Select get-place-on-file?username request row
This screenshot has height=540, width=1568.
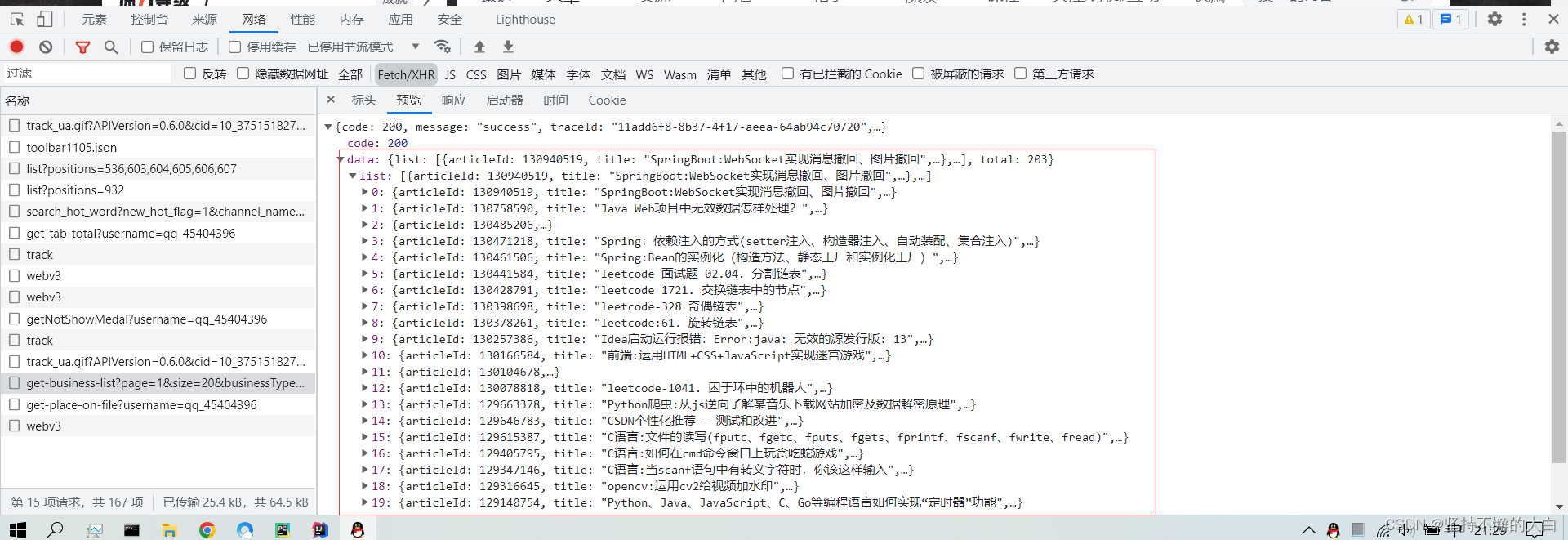pos(158,404)
